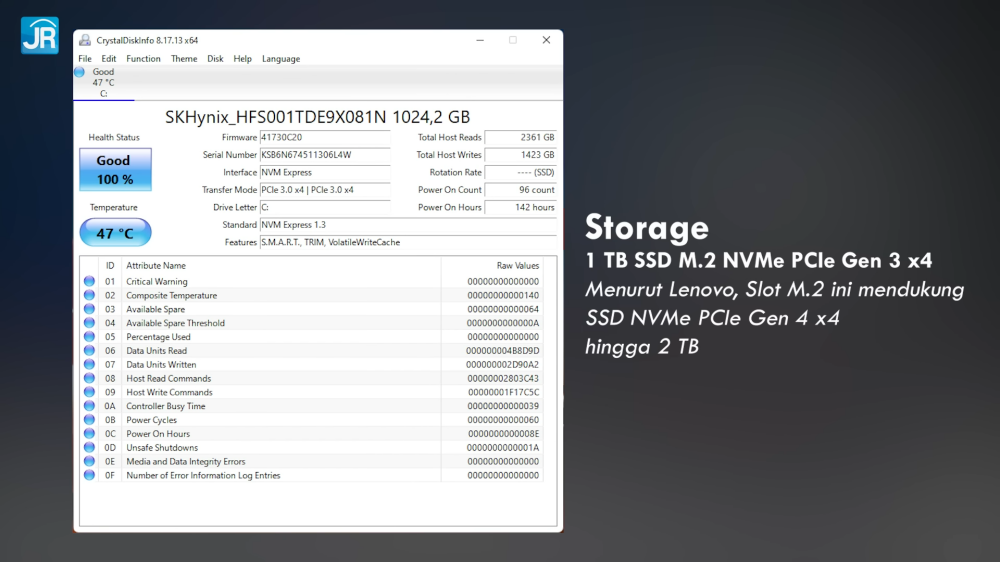The height and width of the screenshot is (562, 1000).
Task: Click the 47 °C temperature button
Action: point(115,233)
